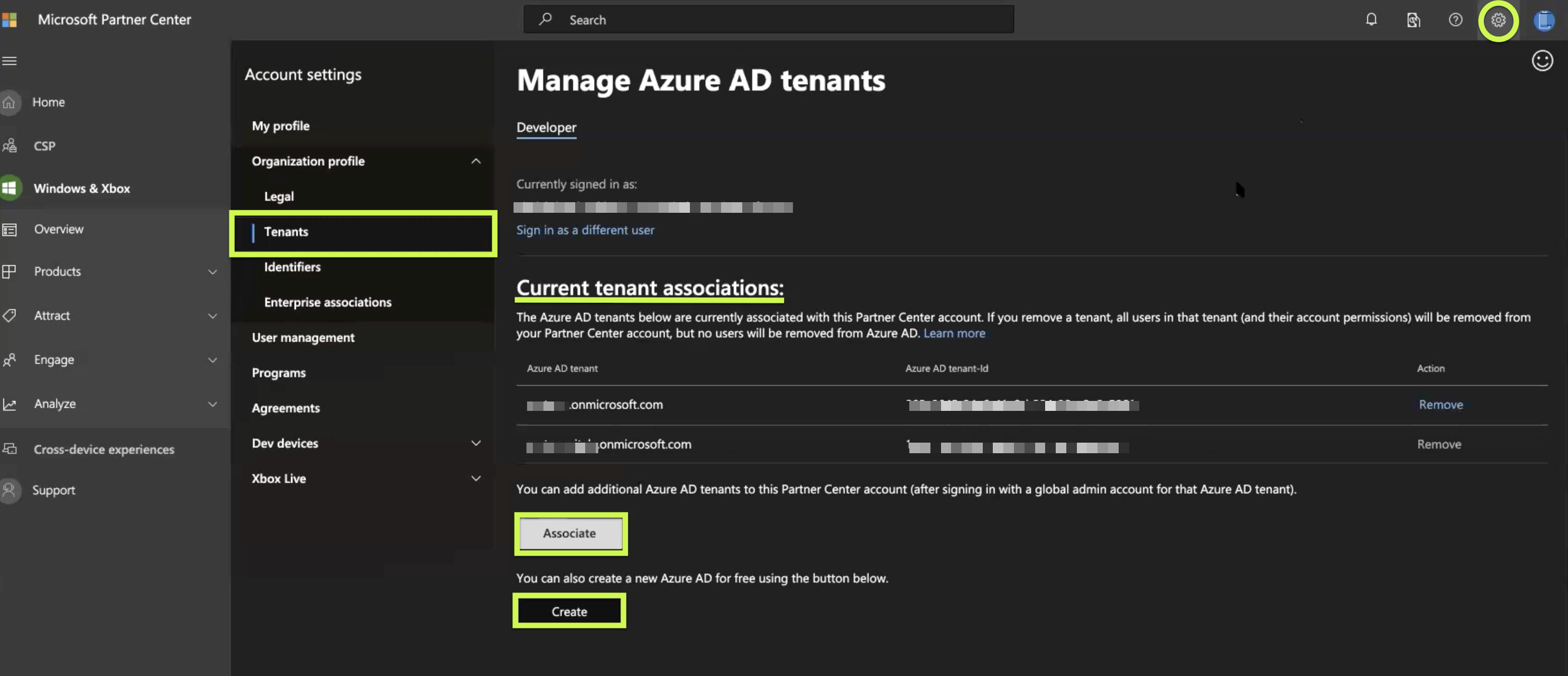Click the Account settings heading

[x=303, y=74]
